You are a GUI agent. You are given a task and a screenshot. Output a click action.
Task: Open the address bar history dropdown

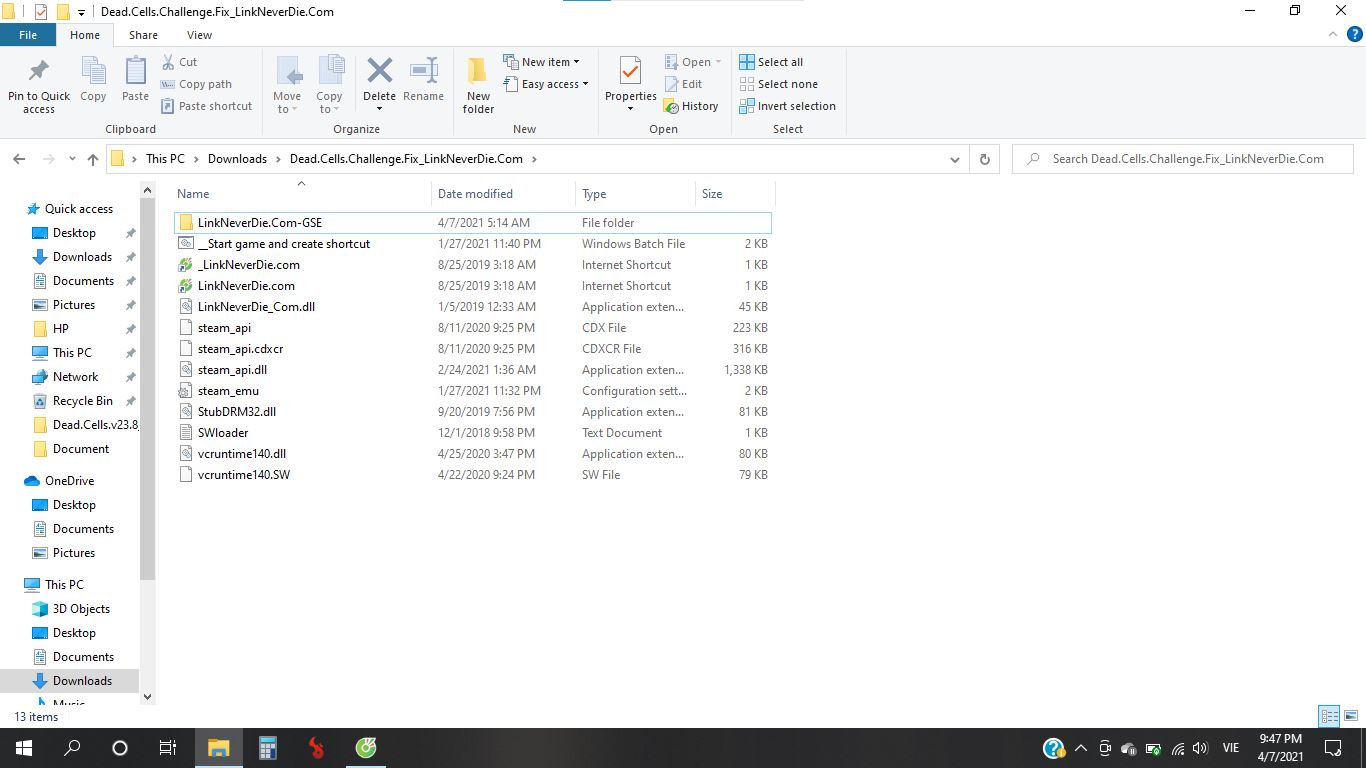click(x=955, y=159)
